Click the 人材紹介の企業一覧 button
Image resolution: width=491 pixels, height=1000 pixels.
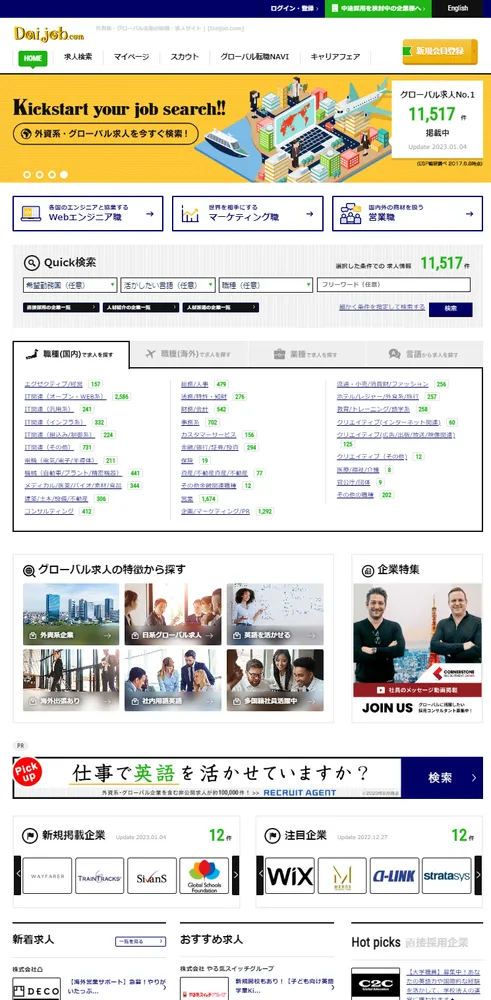click(140, 307)
